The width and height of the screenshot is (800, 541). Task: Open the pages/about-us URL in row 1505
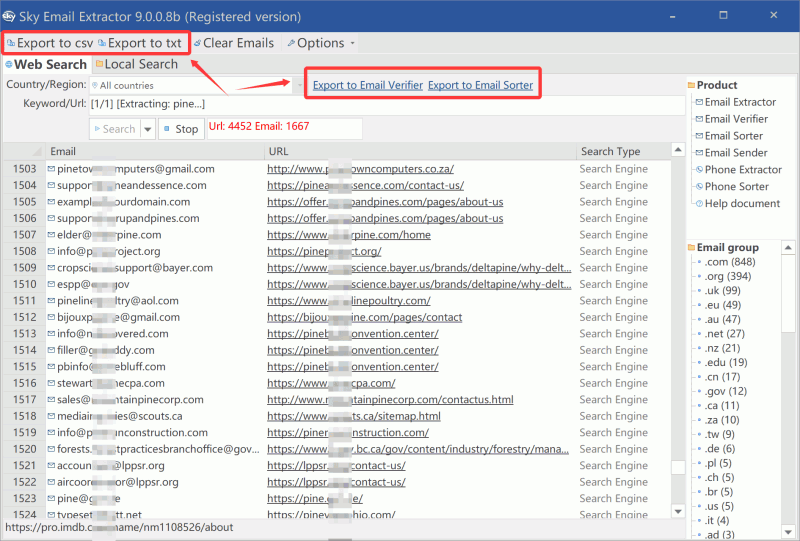[385, 202]
